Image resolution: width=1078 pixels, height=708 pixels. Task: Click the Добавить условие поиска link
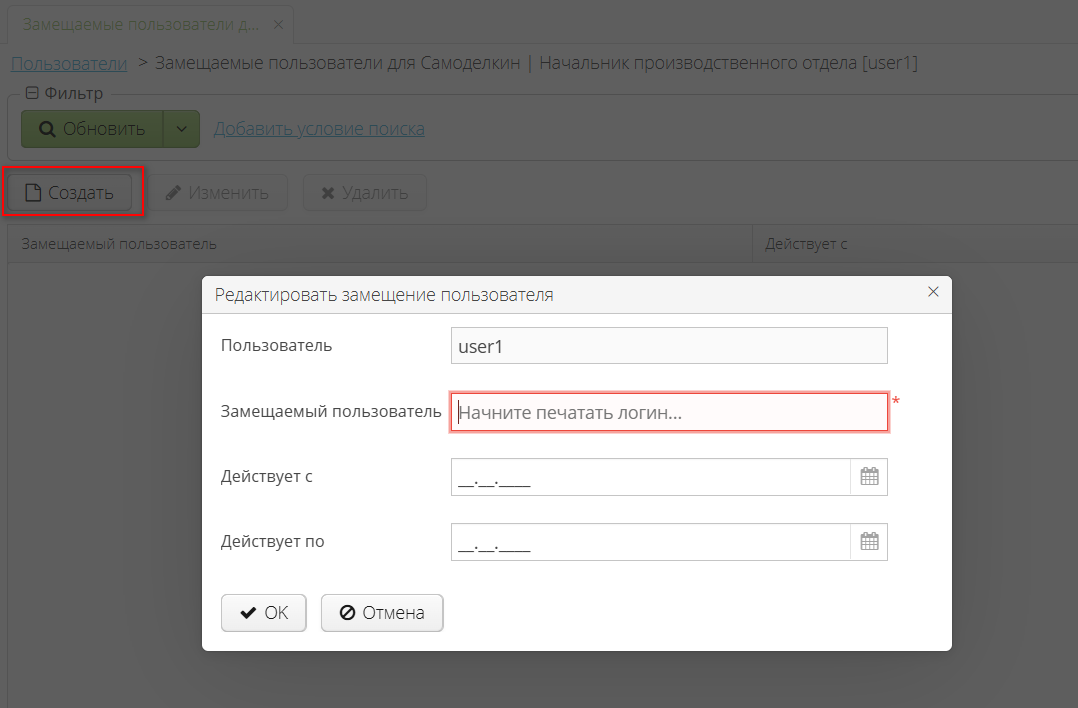point(318,128)
